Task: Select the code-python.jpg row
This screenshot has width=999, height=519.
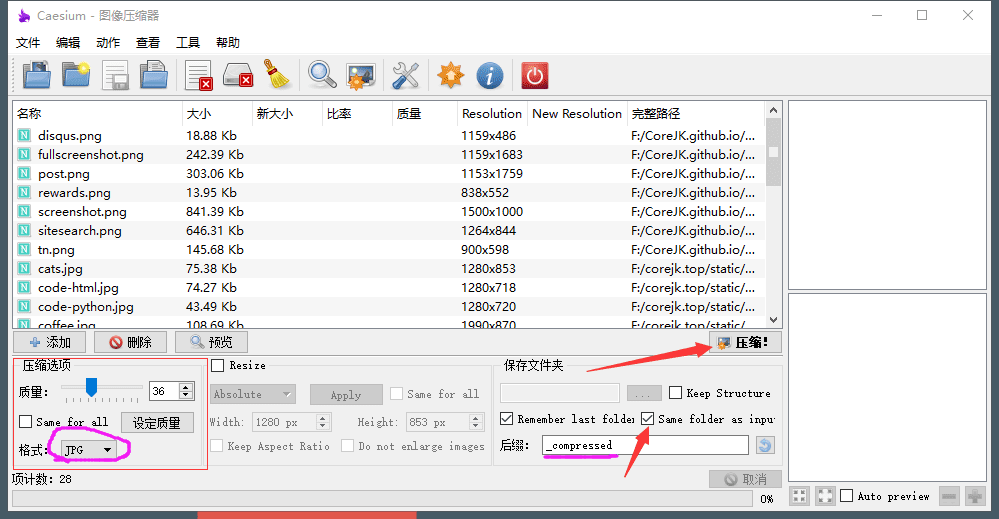Action: (x=389, y=306)
